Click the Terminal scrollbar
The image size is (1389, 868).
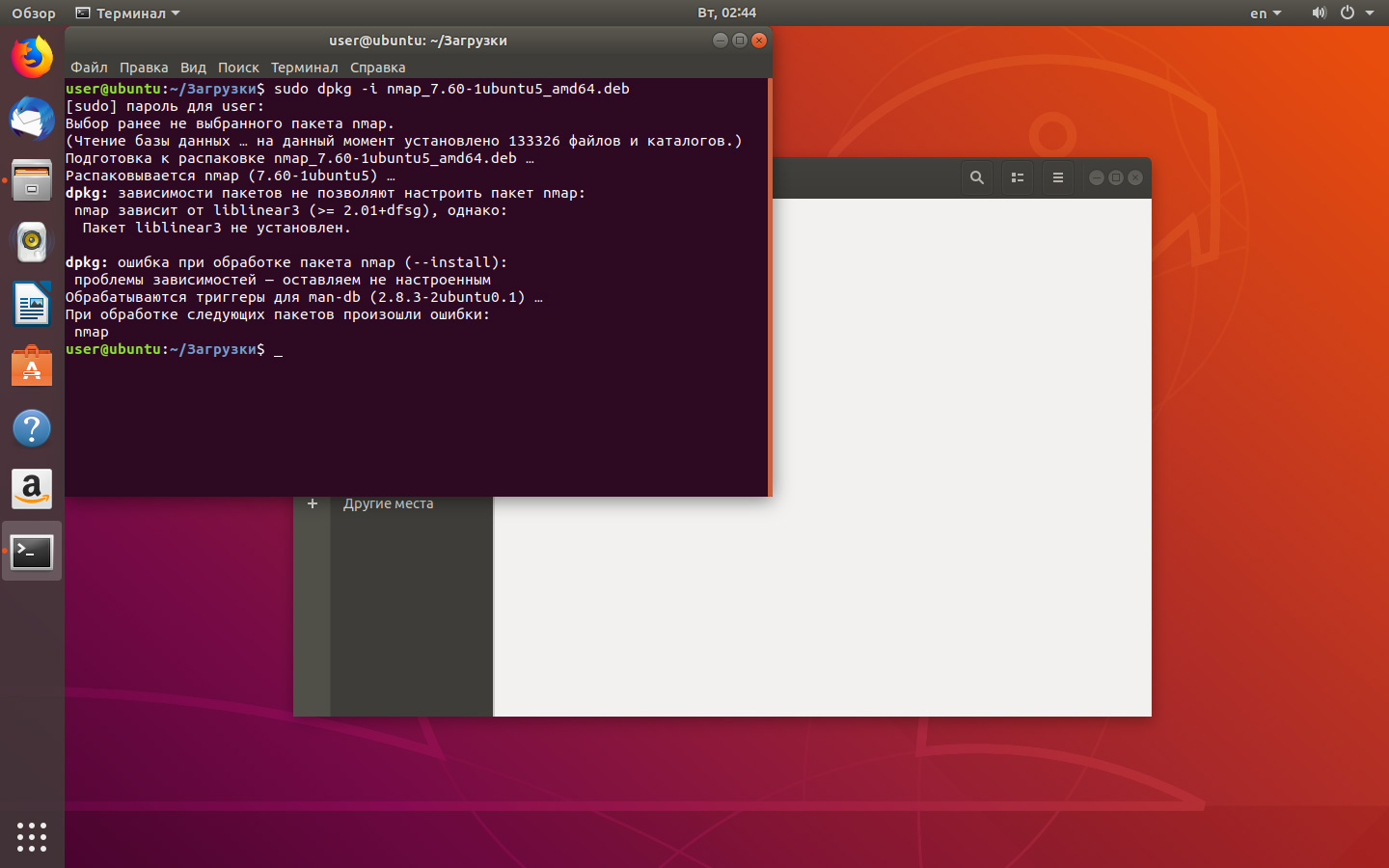coord(770,287)
